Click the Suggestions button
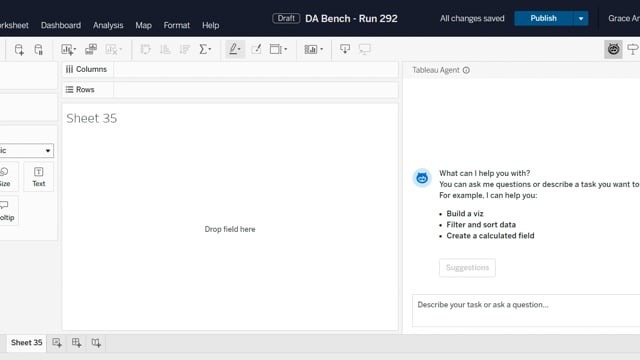This screenshot has width=640, height=360. 467,268
